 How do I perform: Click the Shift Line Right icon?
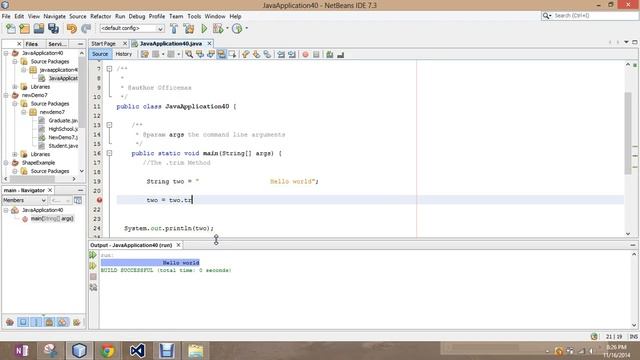292,54
